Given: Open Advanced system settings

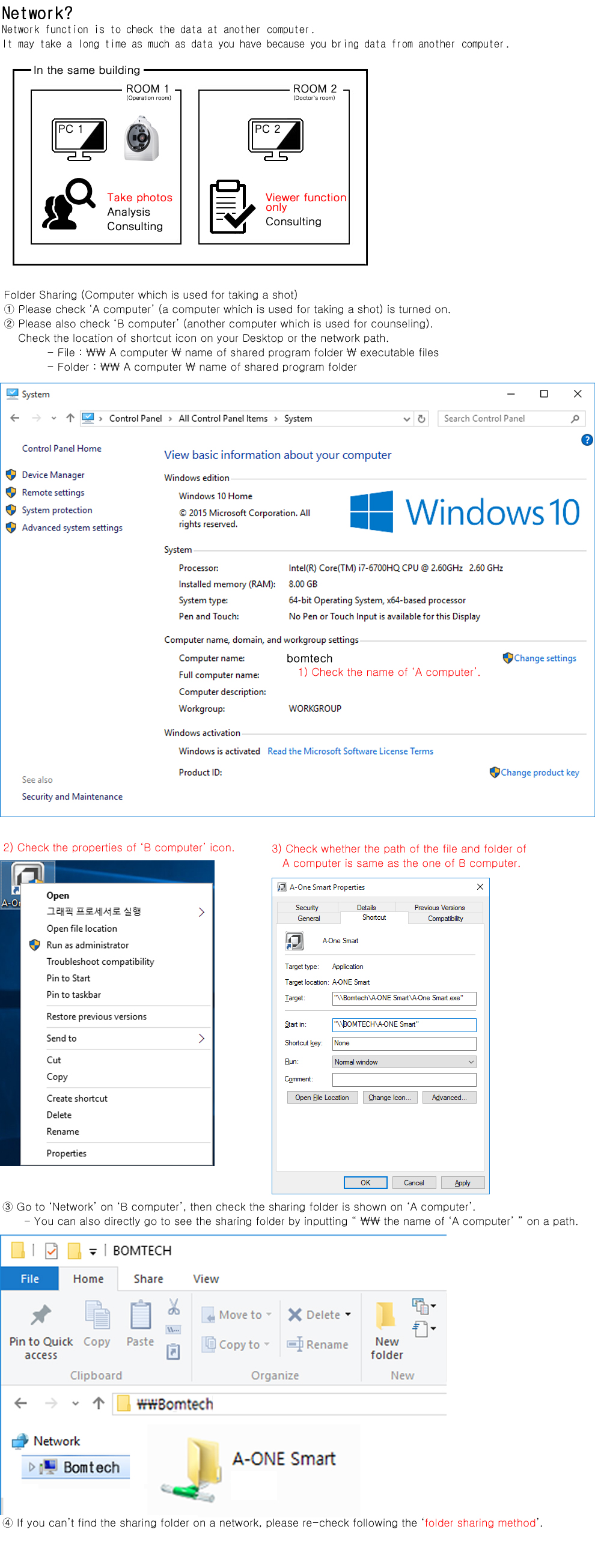Looking at the screenshot, I should pos(72,527).
